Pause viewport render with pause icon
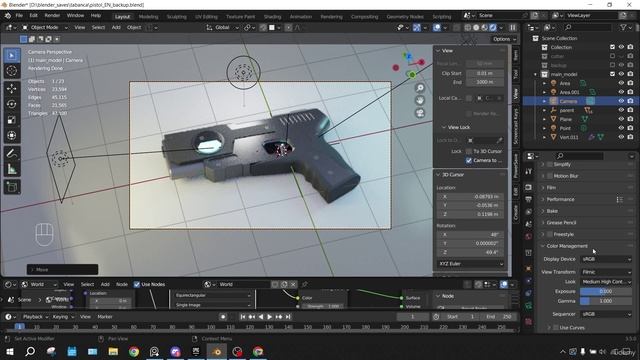This screenshot has width=640, height=360. click(513, 27)
